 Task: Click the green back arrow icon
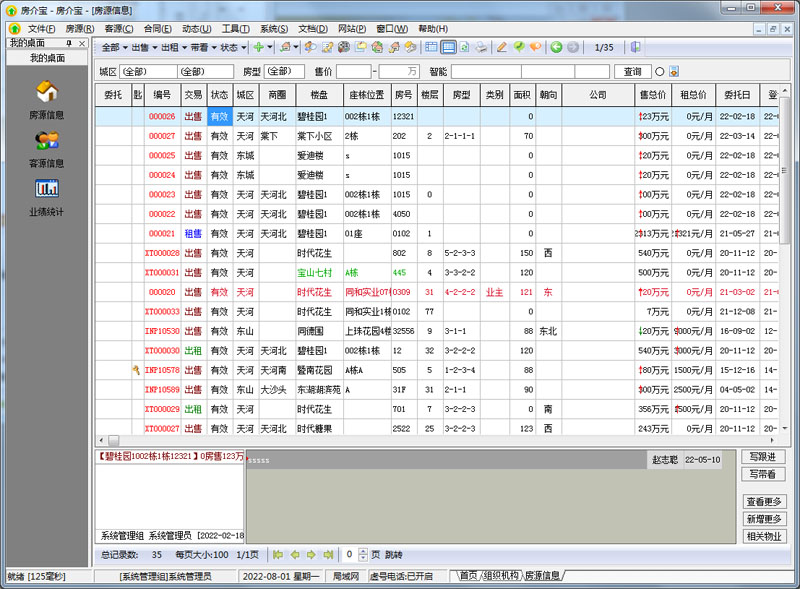(x=556, y=47)
